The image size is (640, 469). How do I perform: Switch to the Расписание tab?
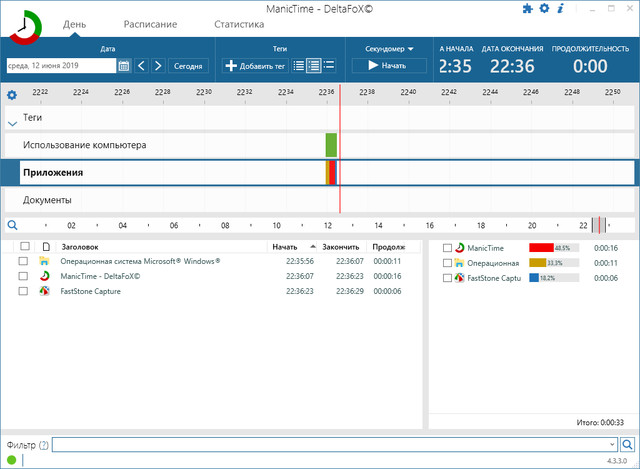[150, 23]
